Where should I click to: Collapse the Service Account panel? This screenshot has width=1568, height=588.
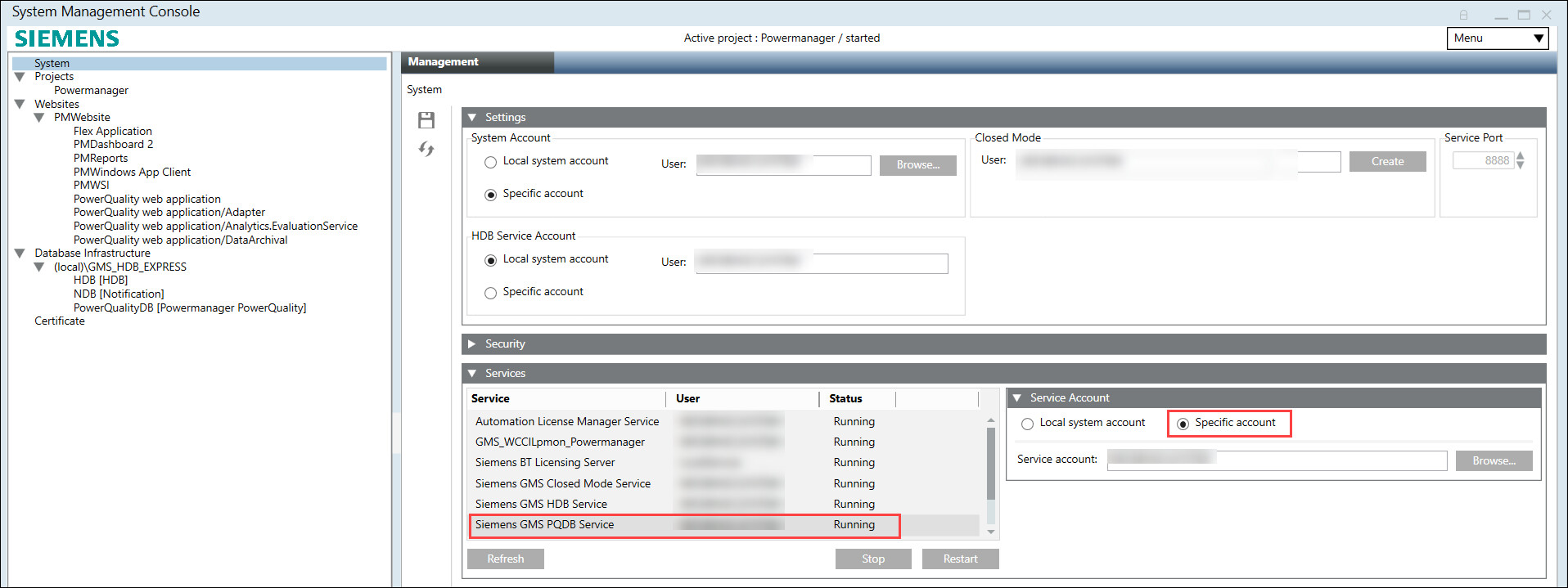point(1017,398)
